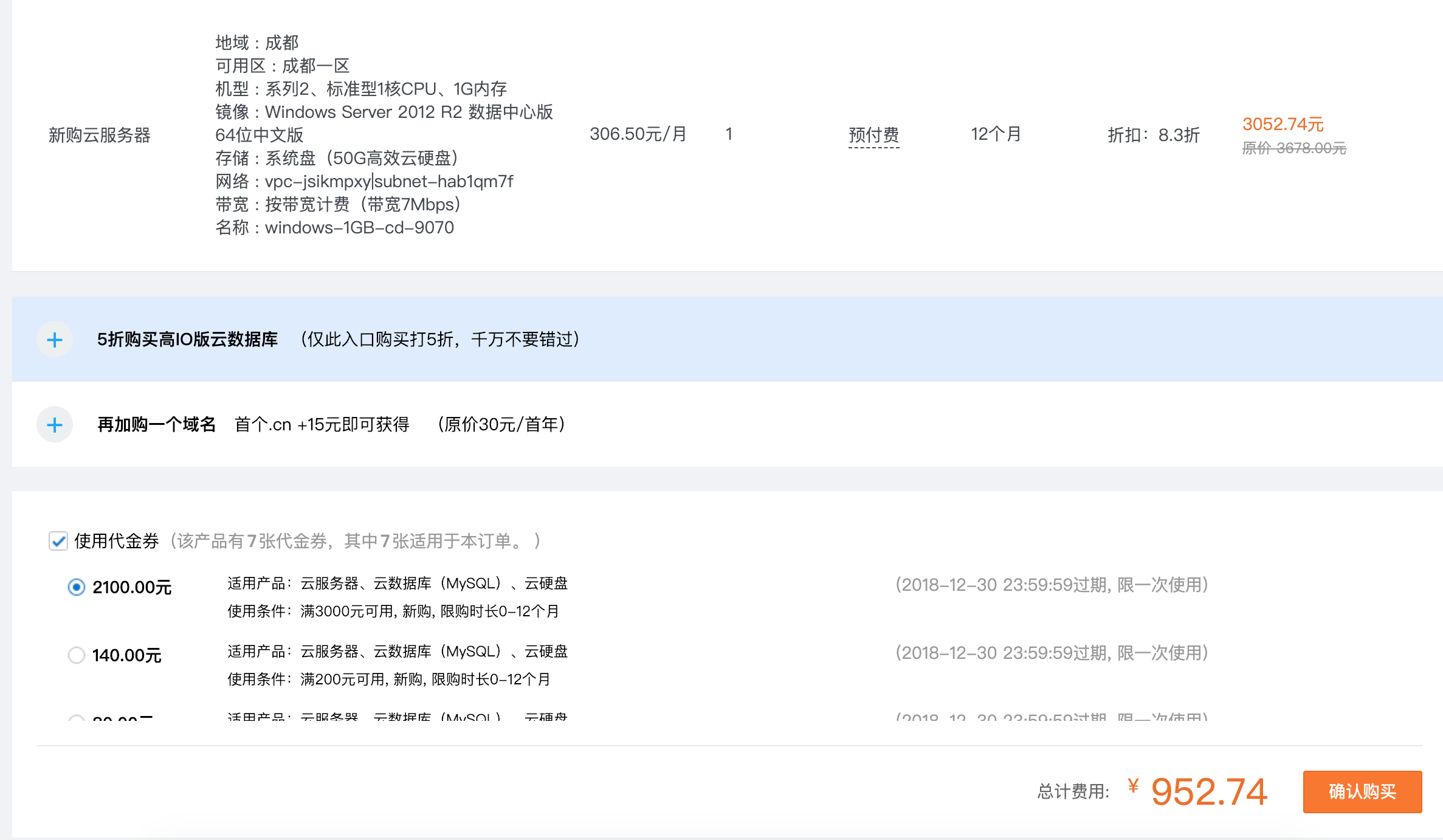Select the 140.00元 voucher radio button

77,655
